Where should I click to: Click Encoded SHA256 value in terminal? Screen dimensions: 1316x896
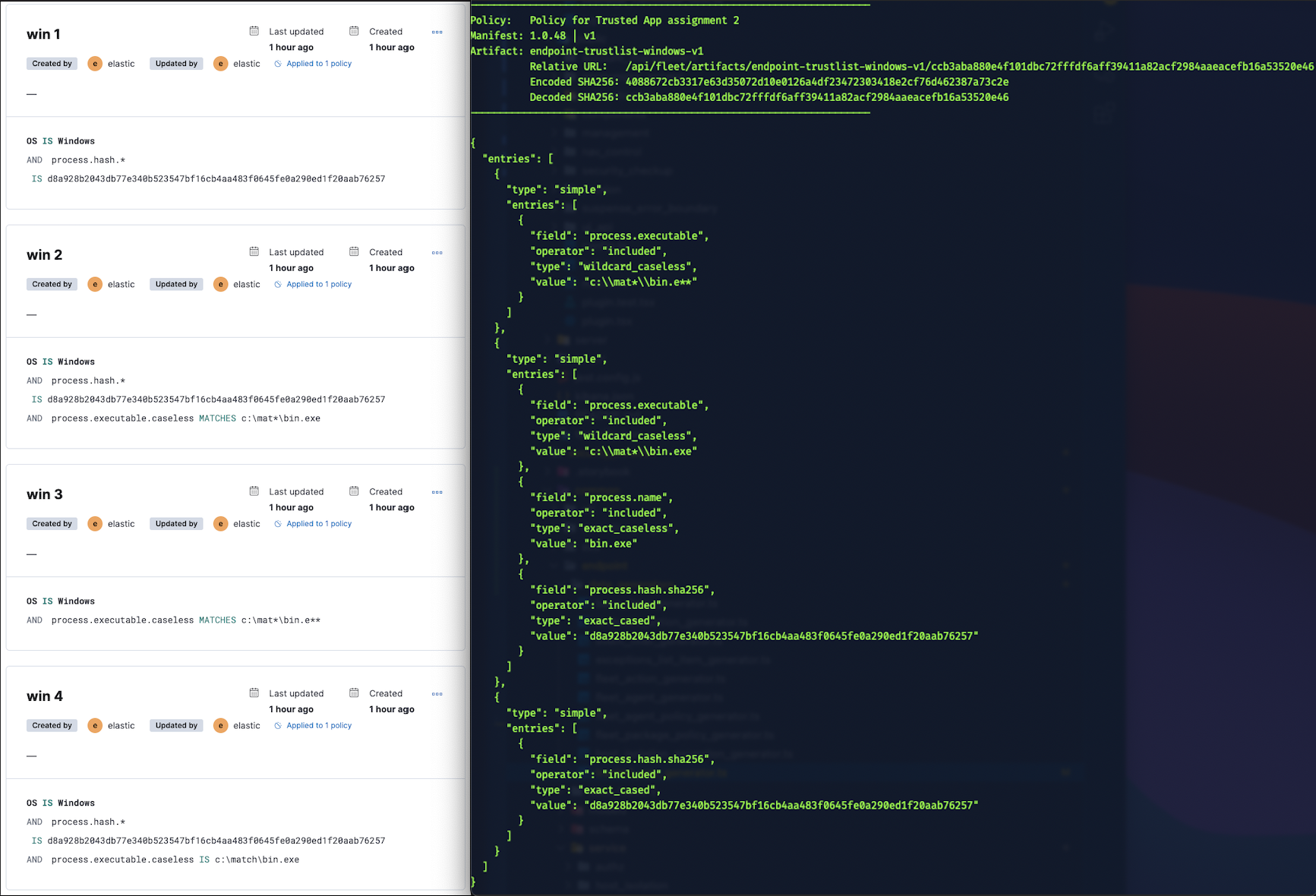pos(817,82)
